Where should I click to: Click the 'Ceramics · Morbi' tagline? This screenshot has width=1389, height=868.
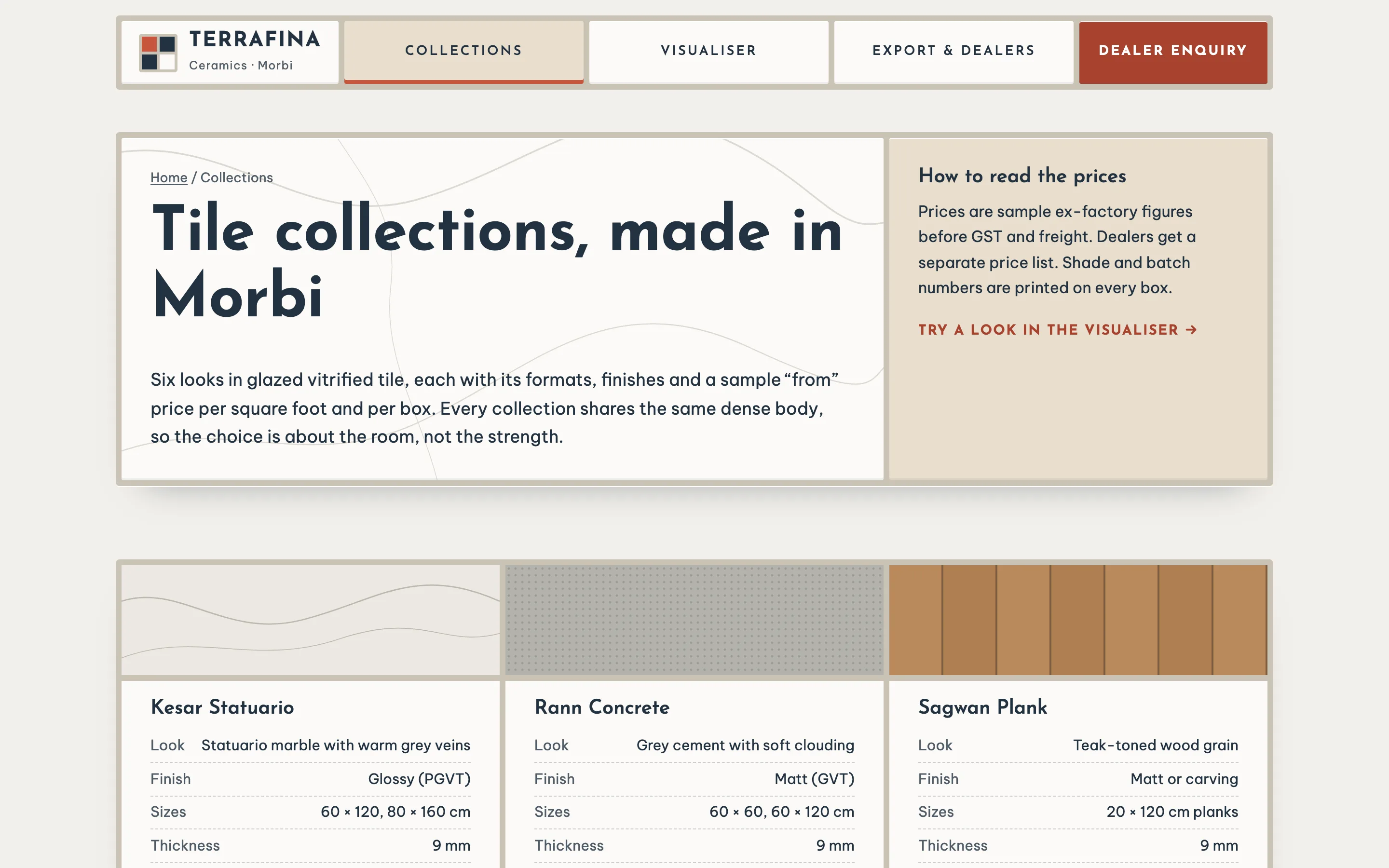click(x=241, y=66)
